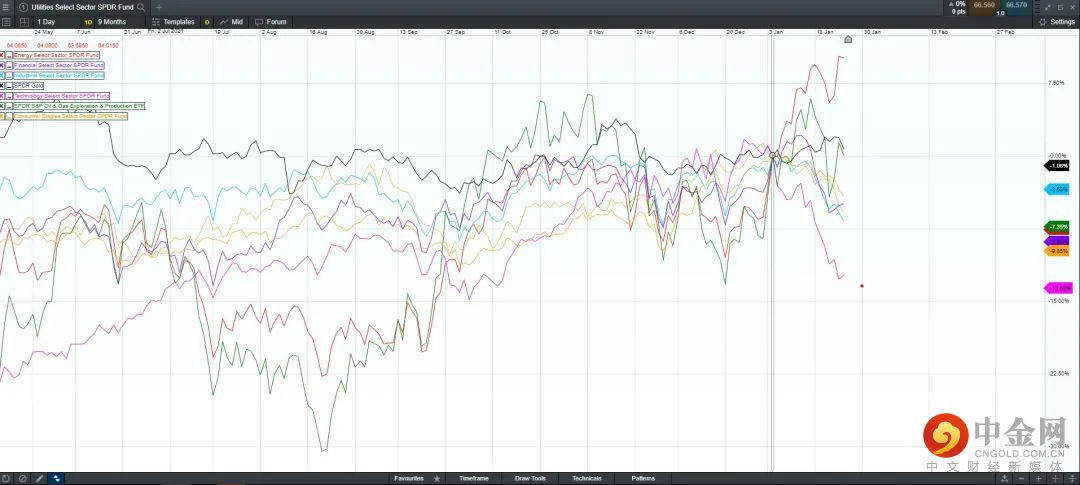
Task: Open the hamburger menu icon at top-left
Action: pyautogui.click(x=6, y=7)
